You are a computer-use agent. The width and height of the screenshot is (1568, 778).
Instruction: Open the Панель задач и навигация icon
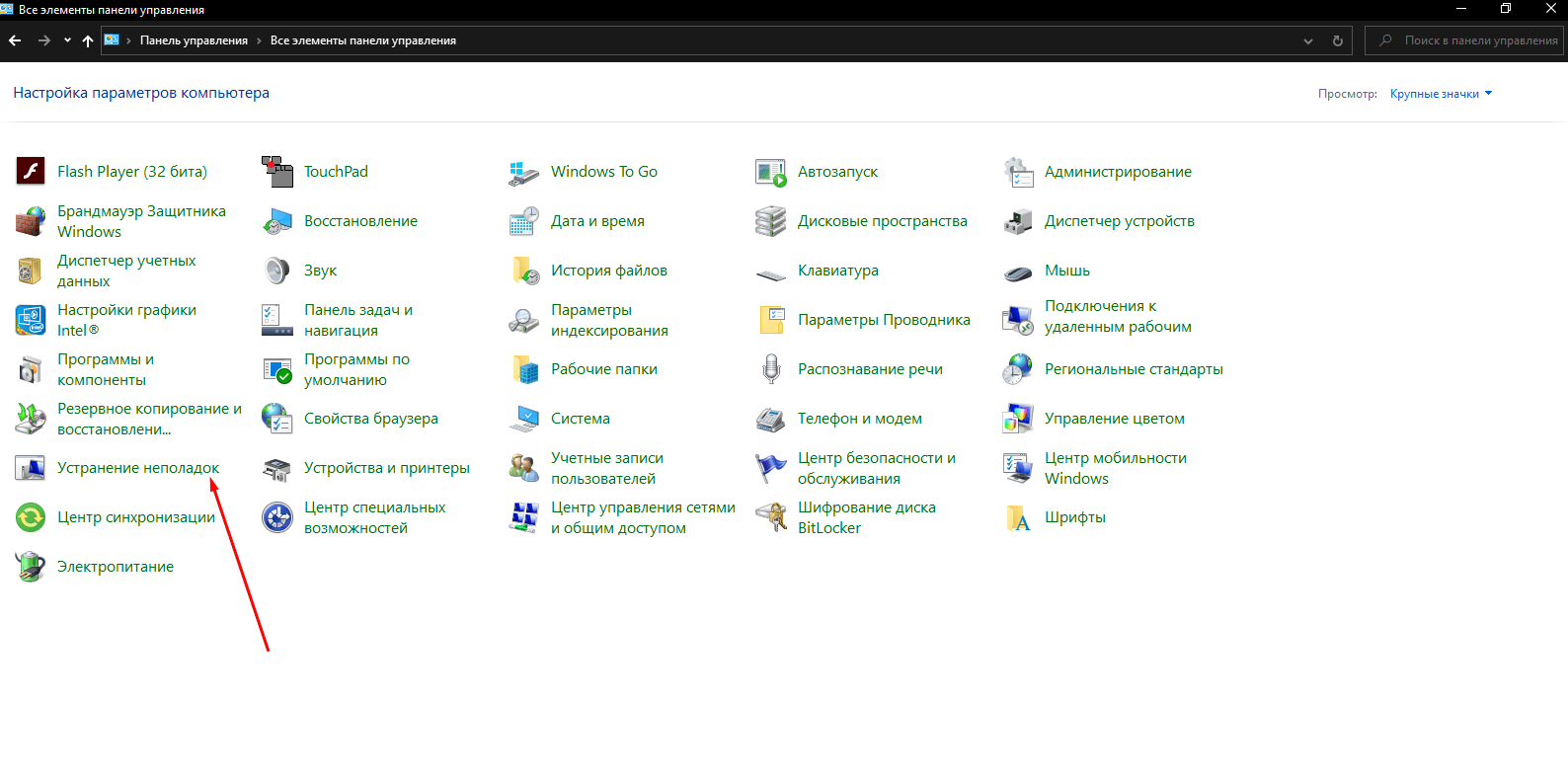pyautogui.click(x=277, y=320)
